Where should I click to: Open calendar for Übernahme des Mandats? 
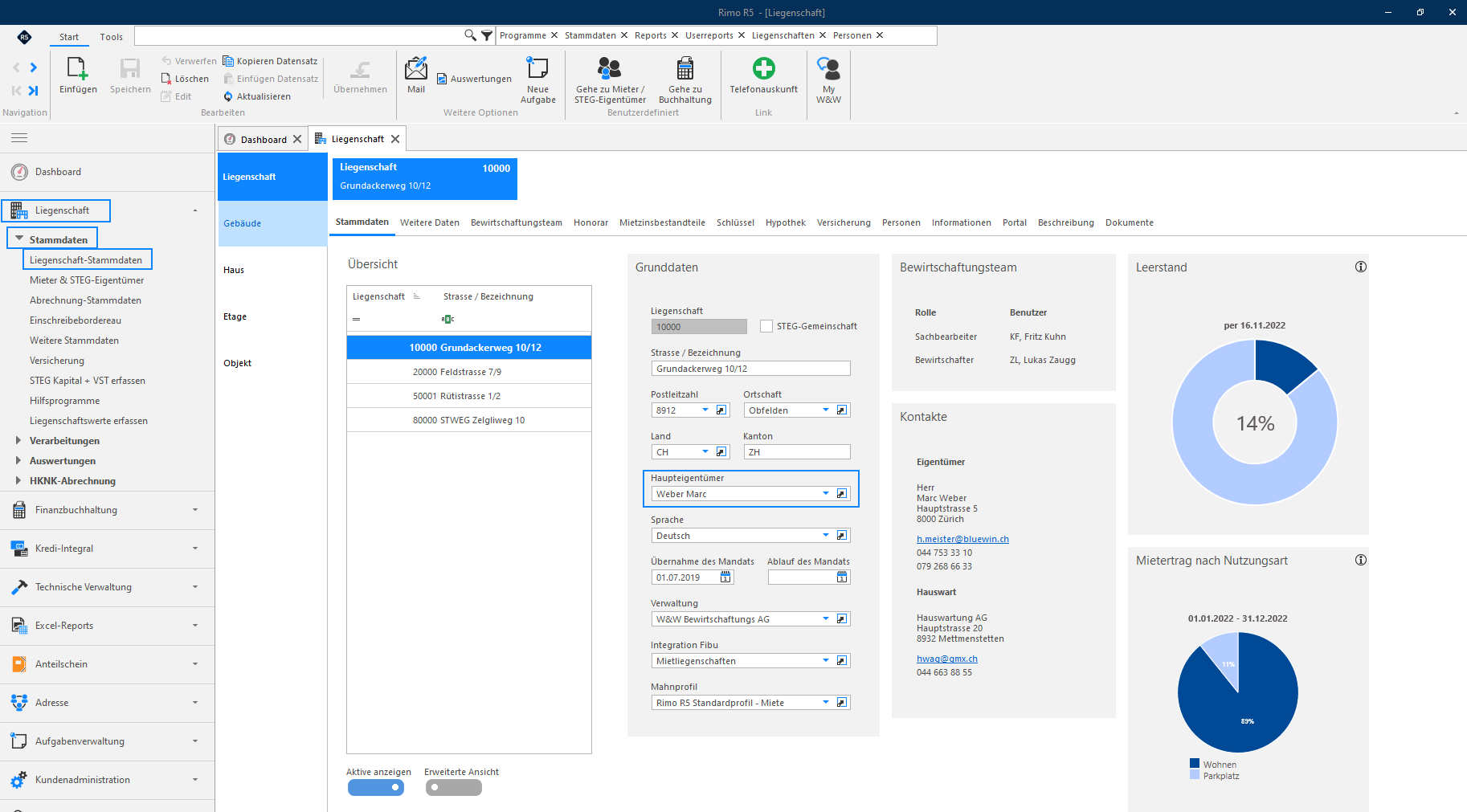[725, 577]
